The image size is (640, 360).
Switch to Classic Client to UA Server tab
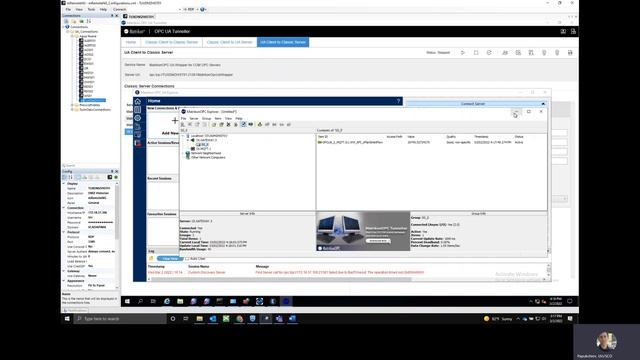pyautogui.click(x=229, y=42)
